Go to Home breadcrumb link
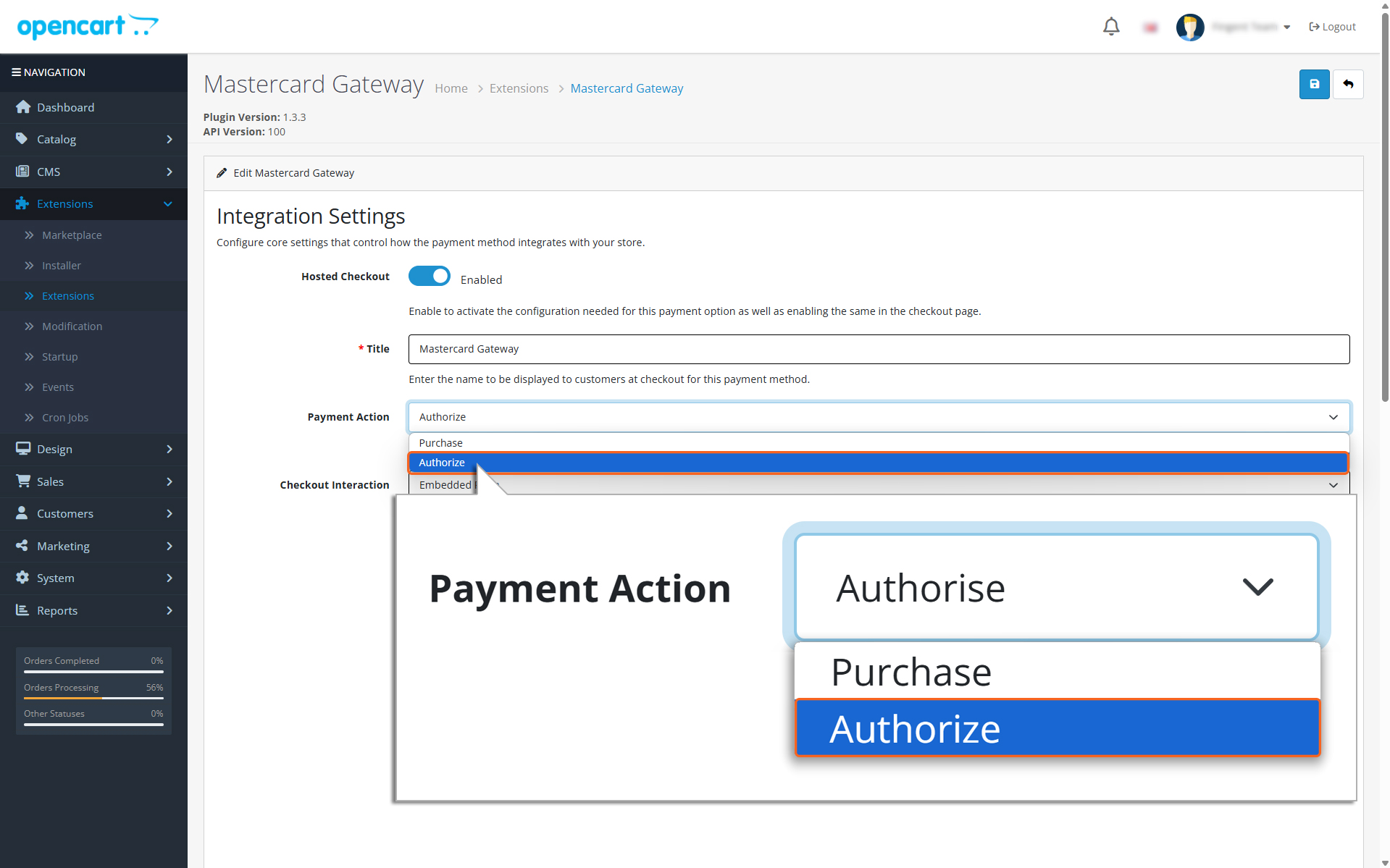The image size is (1390, 868). point(451,88)
